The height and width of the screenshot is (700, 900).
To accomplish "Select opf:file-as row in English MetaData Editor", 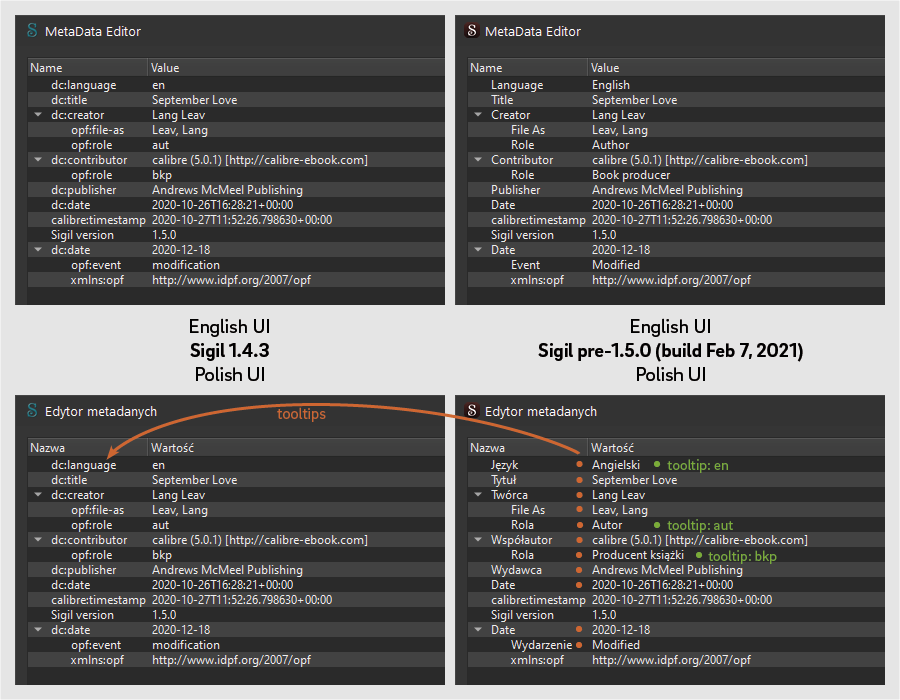I will tap(236, 130).
